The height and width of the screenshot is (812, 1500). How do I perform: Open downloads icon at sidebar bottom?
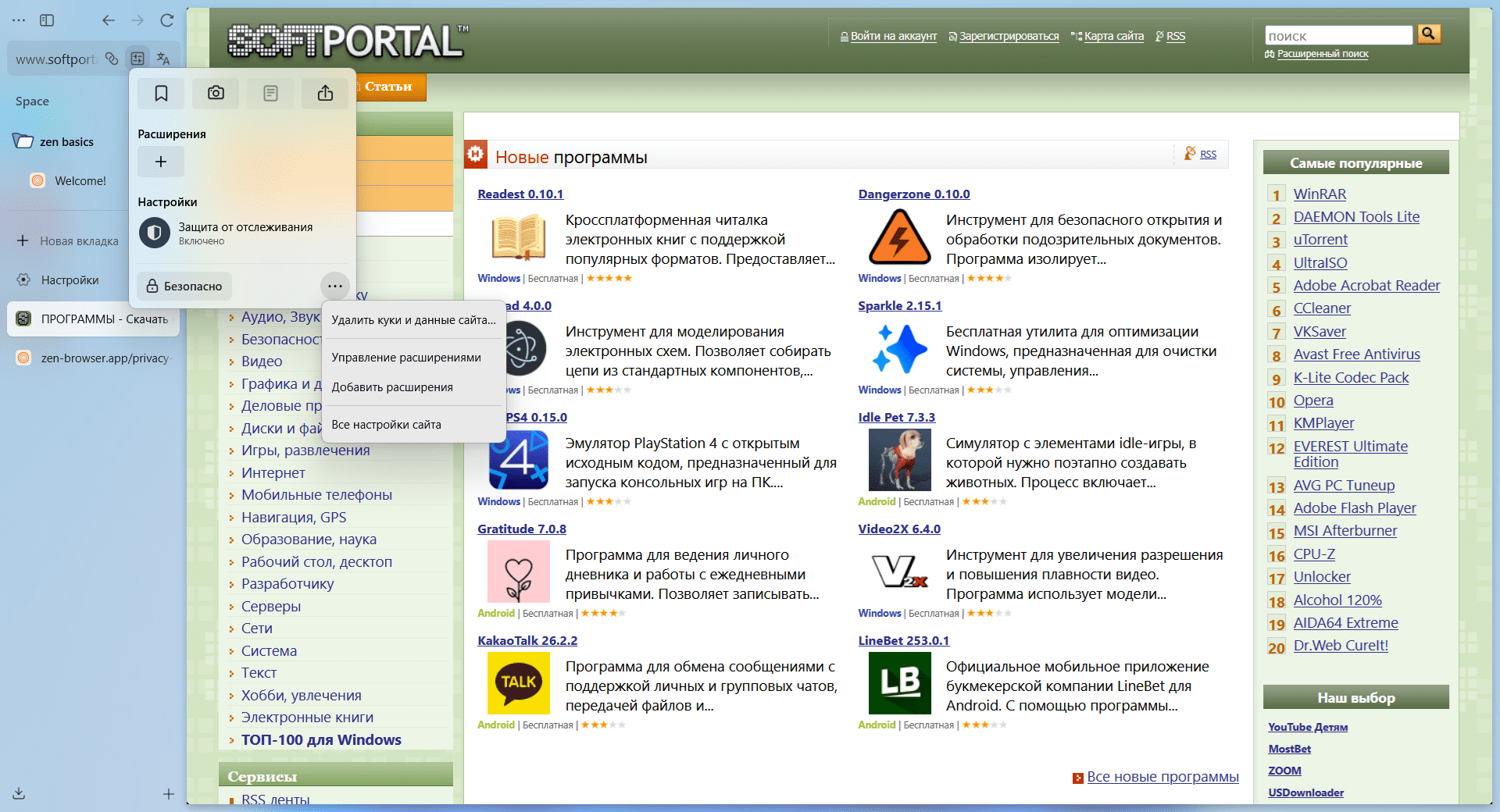click(19, 793)
